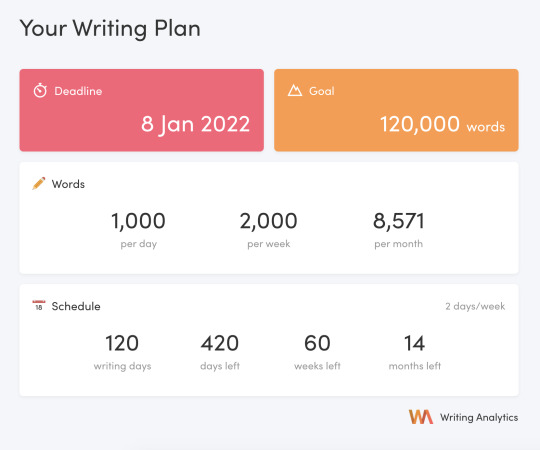This screenshot has height=450, width=540.
Task: Click the 420 days left stat
Action: pos(220,352)
